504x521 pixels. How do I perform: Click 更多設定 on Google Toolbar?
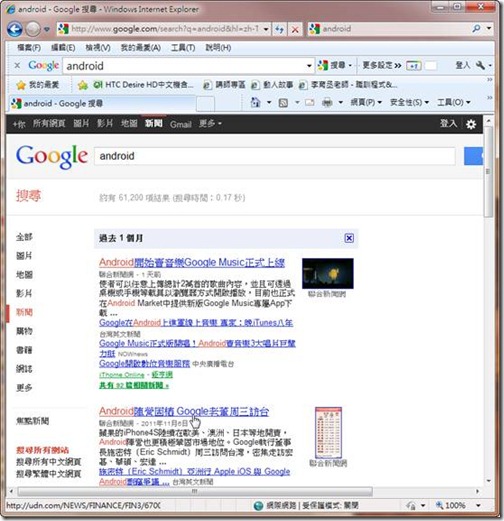[x=381, y=65]
